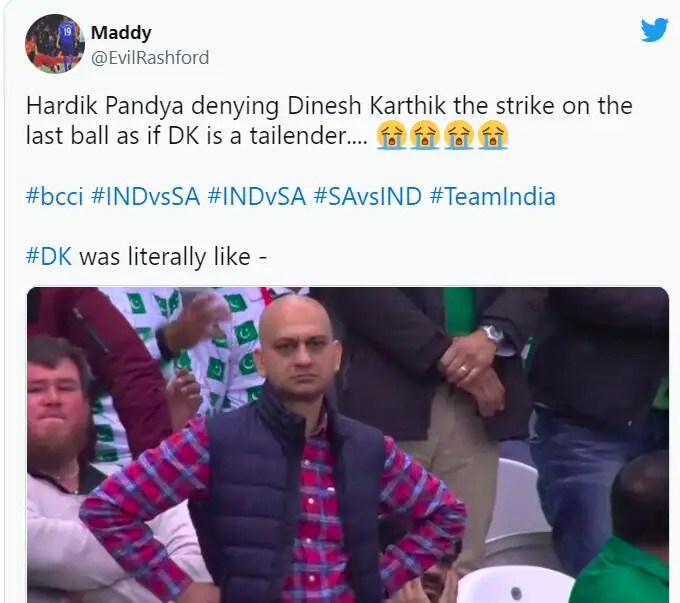Image resolution: width=680 pixels, height=603 pixels.
Task: Follow the #INDvsSA hashtag link
Action: pyautogui.click(x=145, y=196)
